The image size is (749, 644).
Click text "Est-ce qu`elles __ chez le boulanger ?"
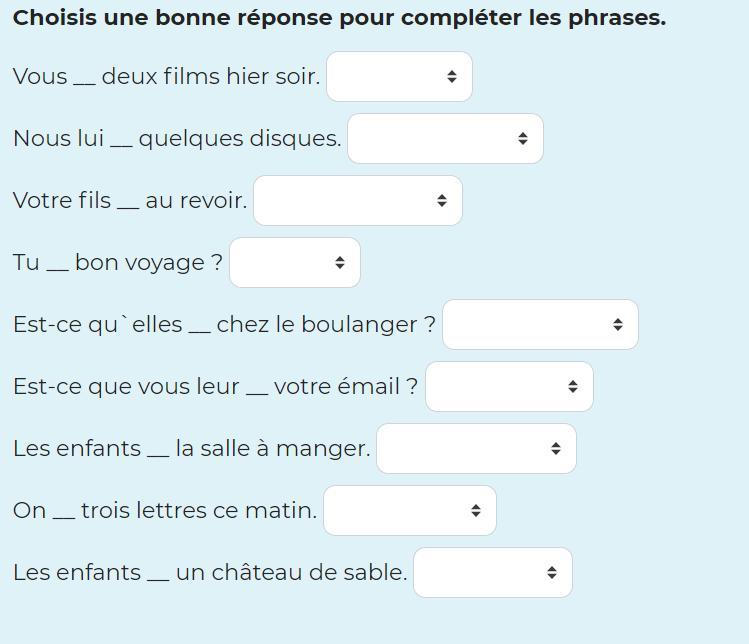(x=224, y=325)
